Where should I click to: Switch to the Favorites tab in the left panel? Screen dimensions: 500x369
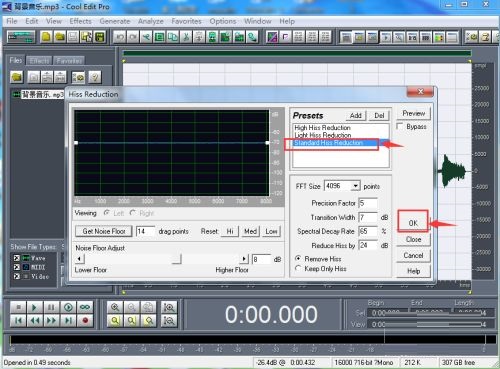click(69, 61)
